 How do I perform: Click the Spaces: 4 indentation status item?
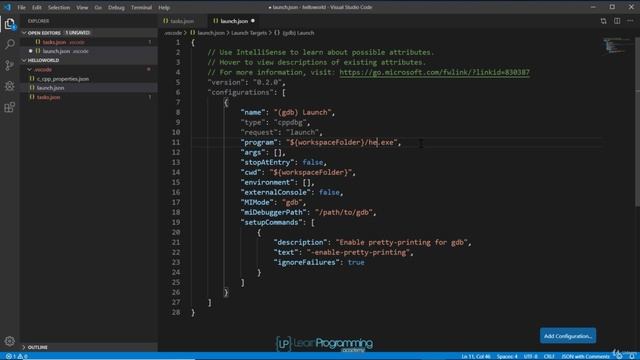(507, 356)
